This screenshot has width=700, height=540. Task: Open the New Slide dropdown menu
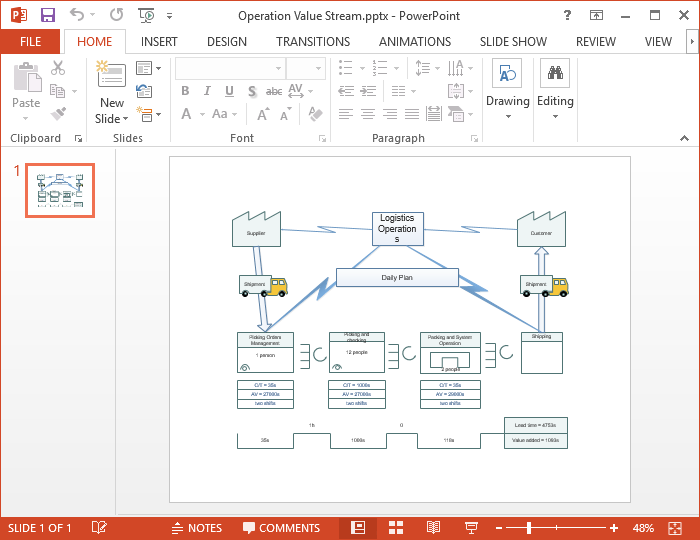[x=112, y=119]
